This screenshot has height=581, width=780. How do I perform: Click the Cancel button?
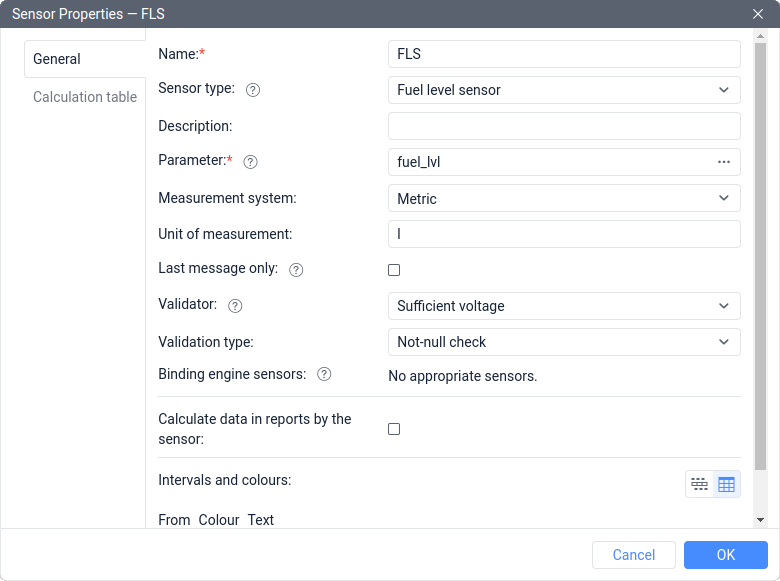[634, 555]
